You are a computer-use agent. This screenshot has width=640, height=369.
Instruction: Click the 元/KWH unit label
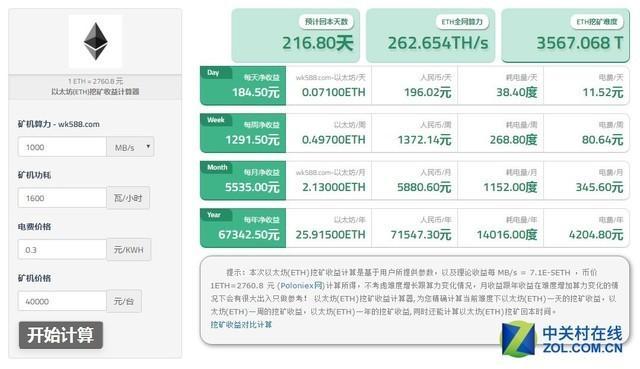(129, 249)
